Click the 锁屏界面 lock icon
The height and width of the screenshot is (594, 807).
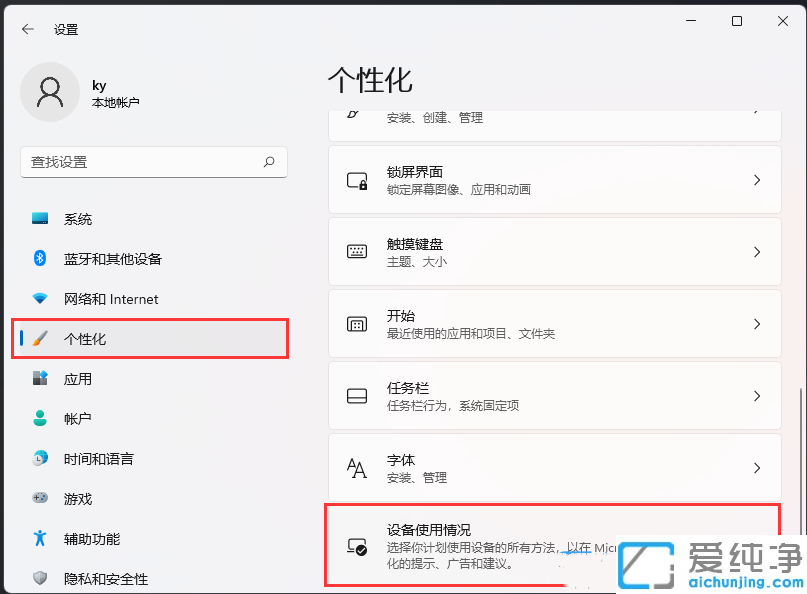click(357, 179)
